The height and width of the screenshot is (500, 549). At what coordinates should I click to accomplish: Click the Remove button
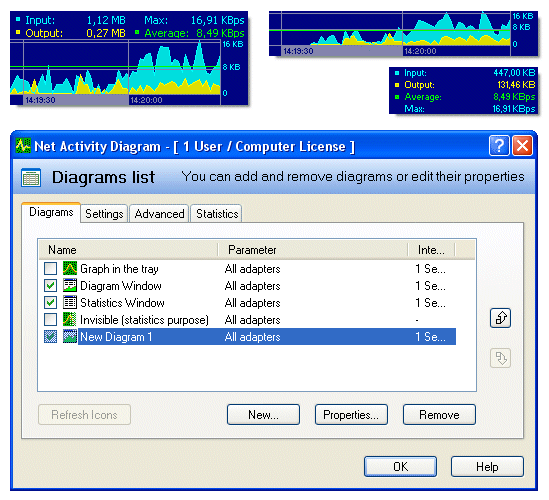(439, 415)
